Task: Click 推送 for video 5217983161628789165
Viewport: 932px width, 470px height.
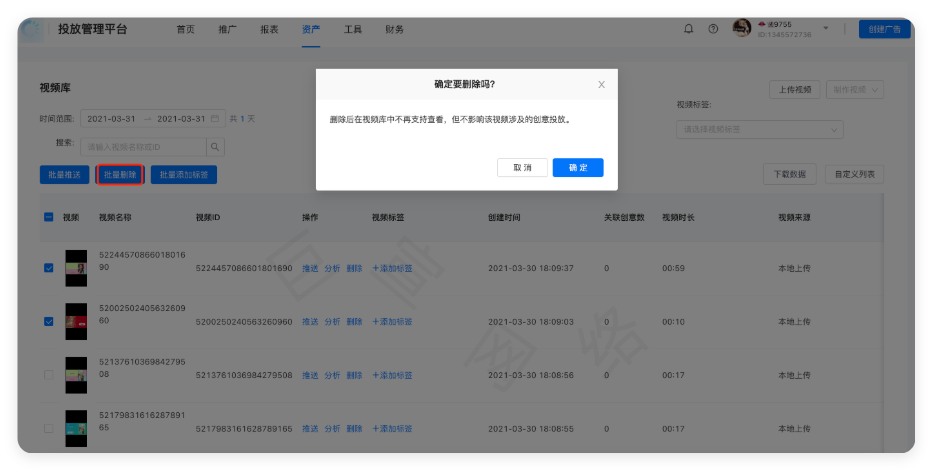Action: [x=310, y=429]
